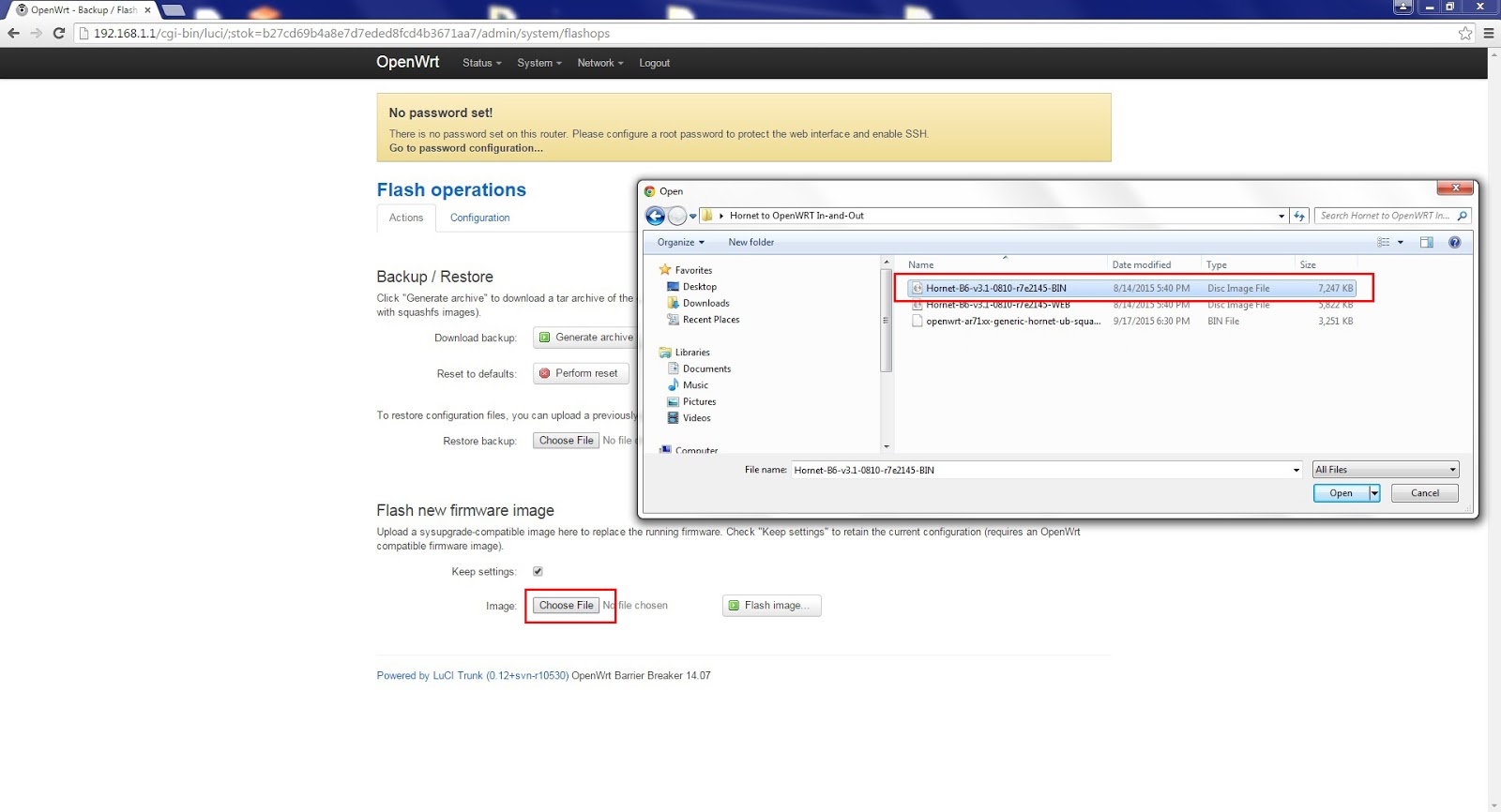Toggle the Keep settings checkbox
This screenshot has width=1501, height=812.
point(538,571)
